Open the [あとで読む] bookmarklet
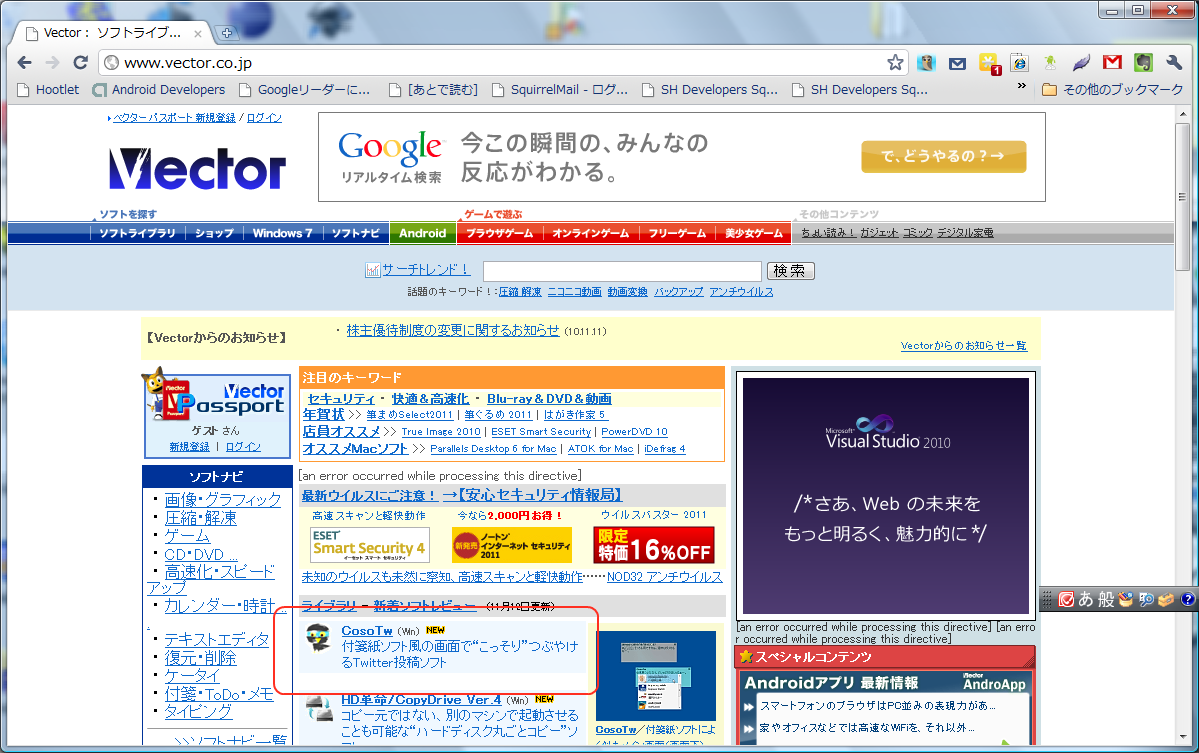This screenshot has height=753, width=1199. pyautogui.click(x=433, y=89)
